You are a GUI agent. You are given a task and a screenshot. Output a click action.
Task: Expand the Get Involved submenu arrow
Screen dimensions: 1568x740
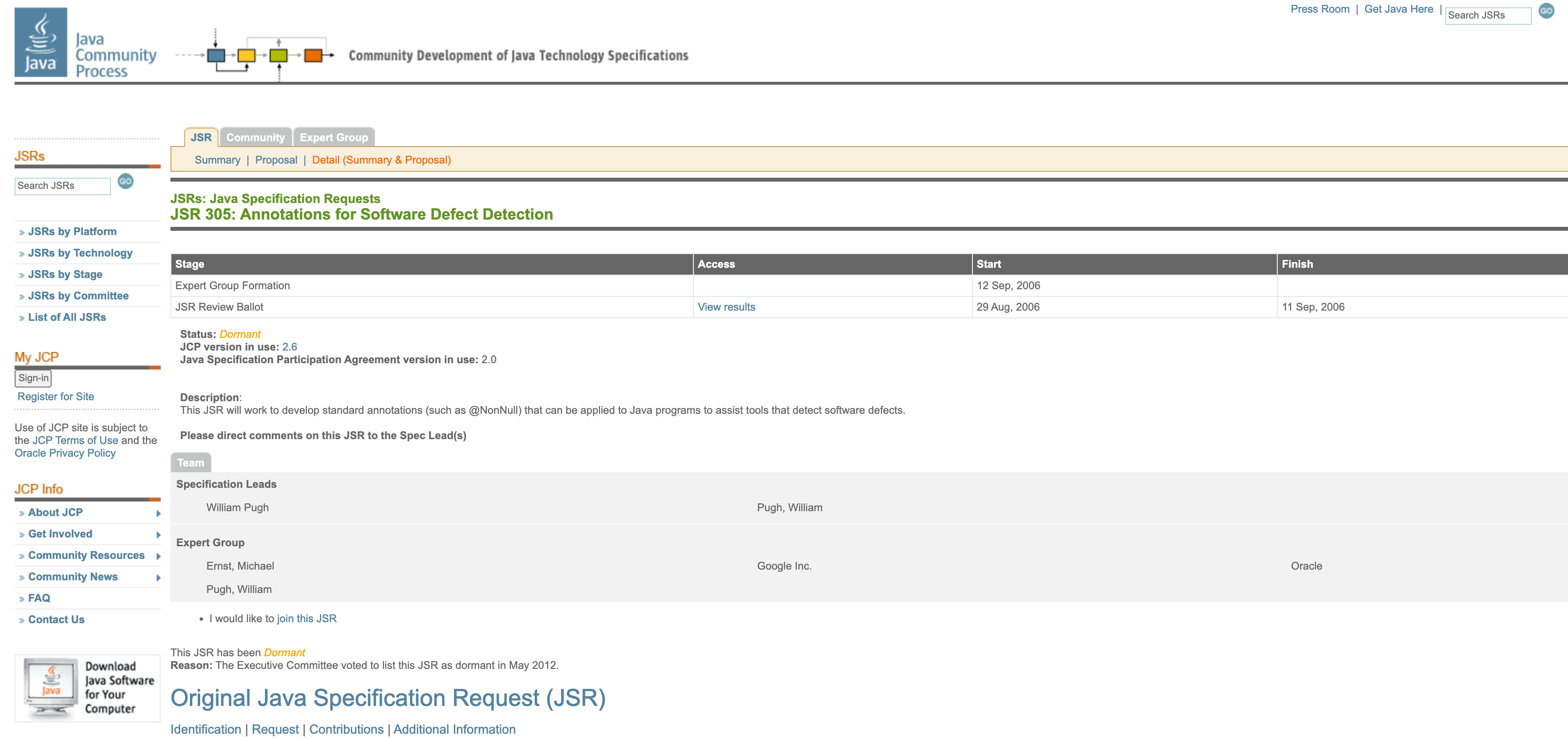click(x=158, y=535)
